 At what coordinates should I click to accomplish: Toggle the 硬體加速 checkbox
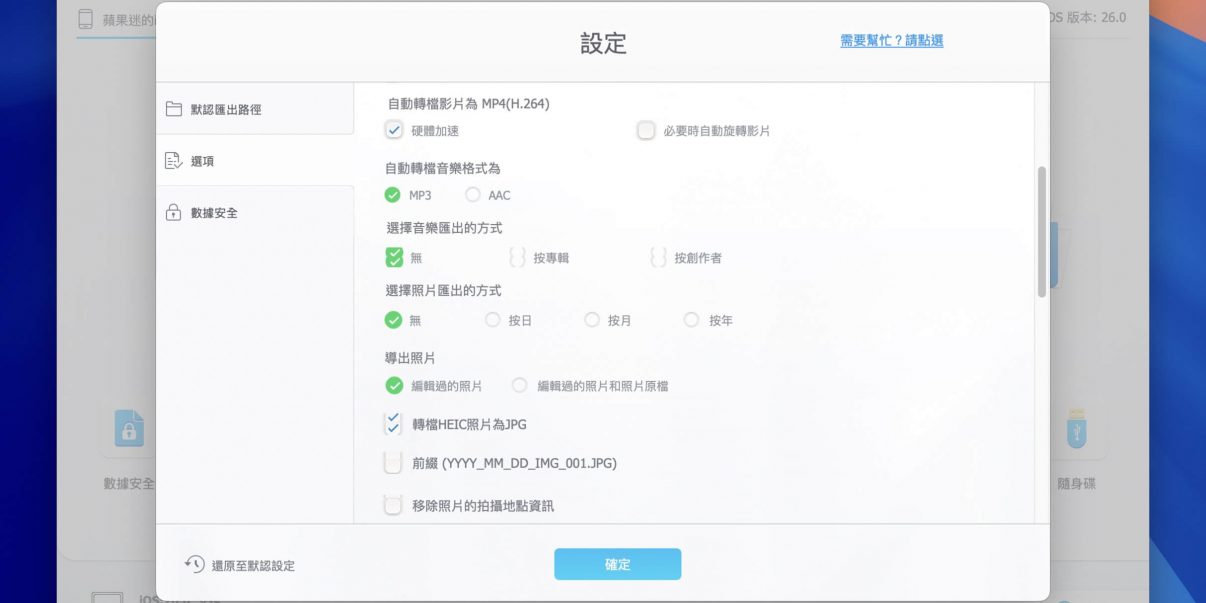coord(394,131)
